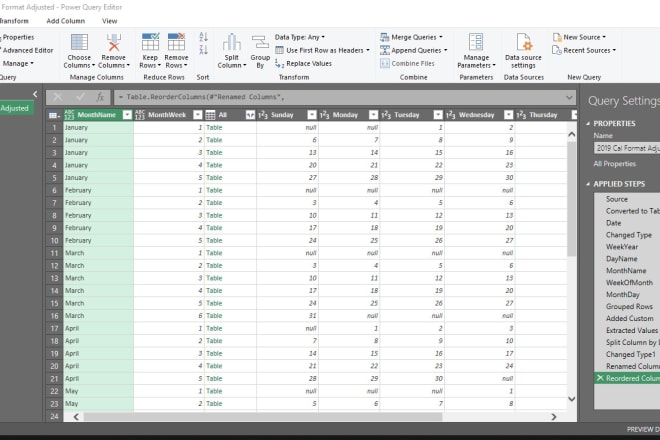Open the Monday column filter dropdown
660x440 pixels.
373,115
